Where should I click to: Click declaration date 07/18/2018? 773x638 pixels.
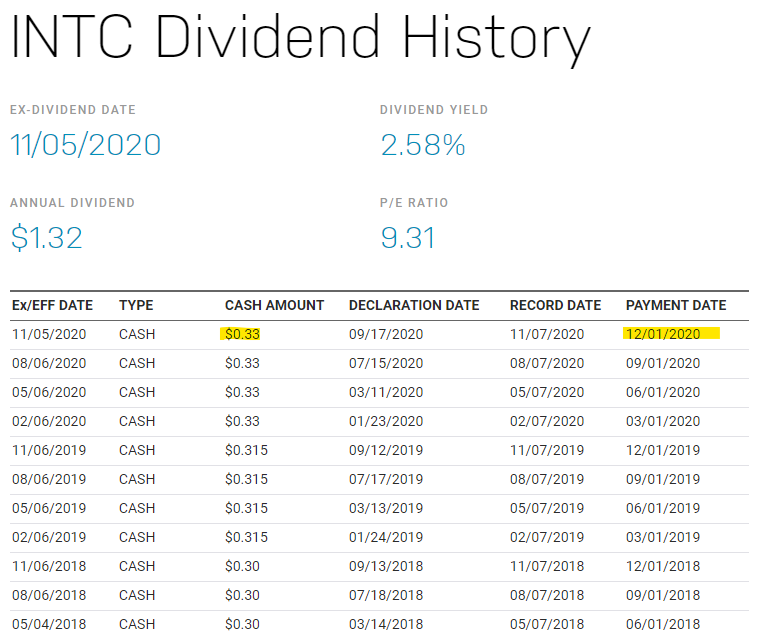pos(386,595)
